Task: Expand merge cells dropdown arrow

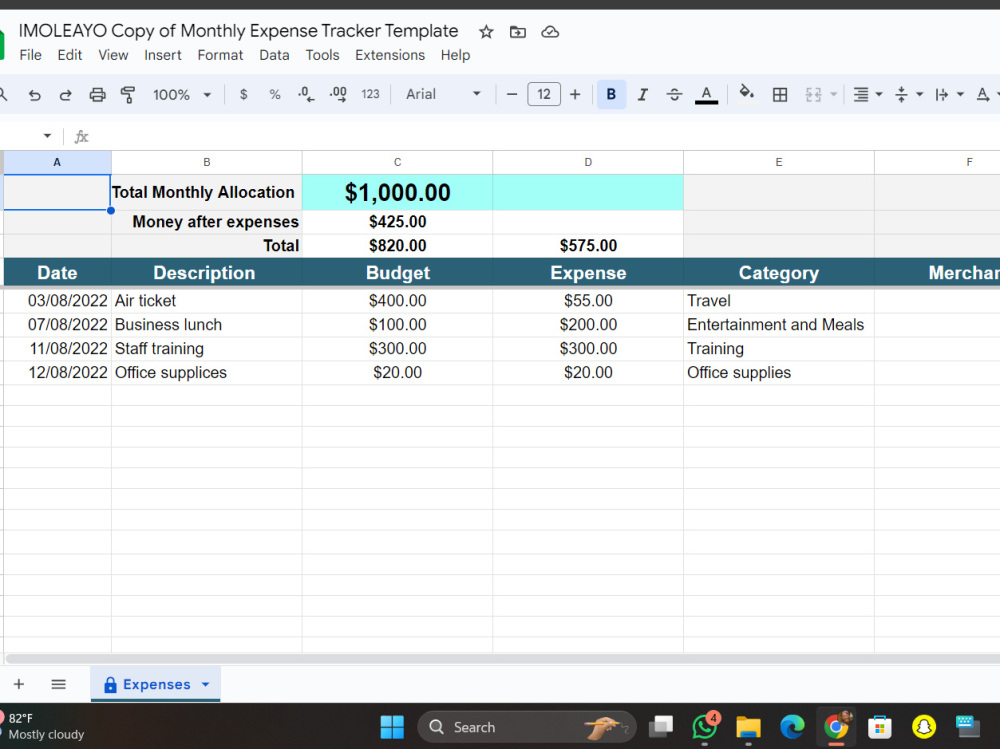Action: click(x=833, y=94)
